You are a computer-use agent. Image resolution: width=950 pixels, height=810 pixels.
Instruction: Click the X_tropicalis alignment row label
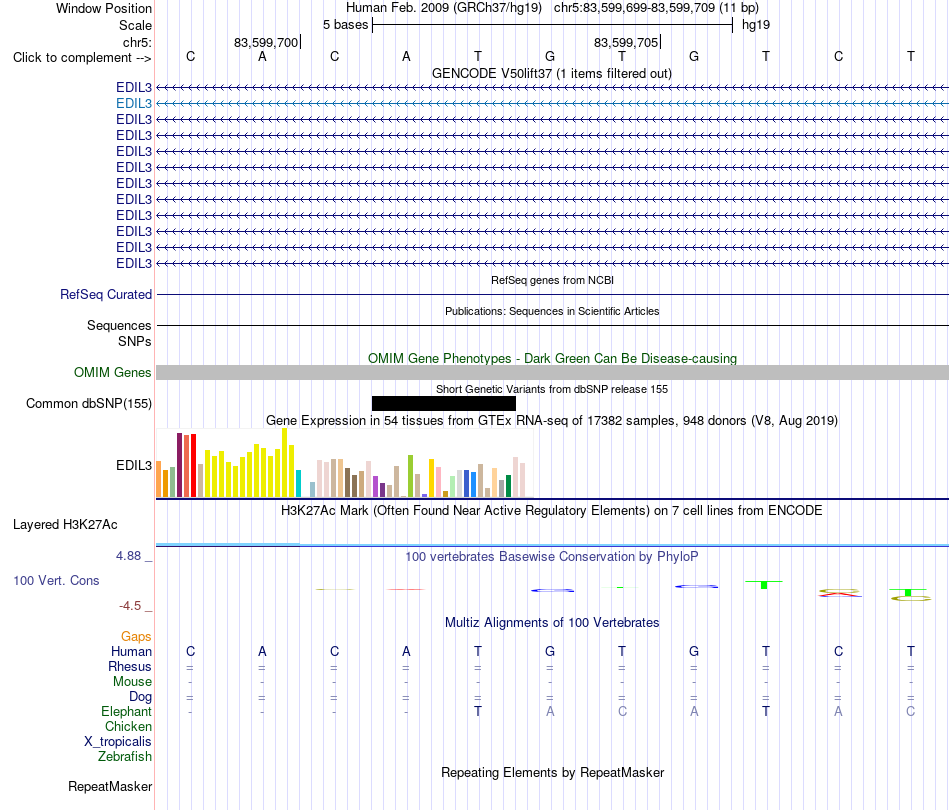tap(118, 742)
